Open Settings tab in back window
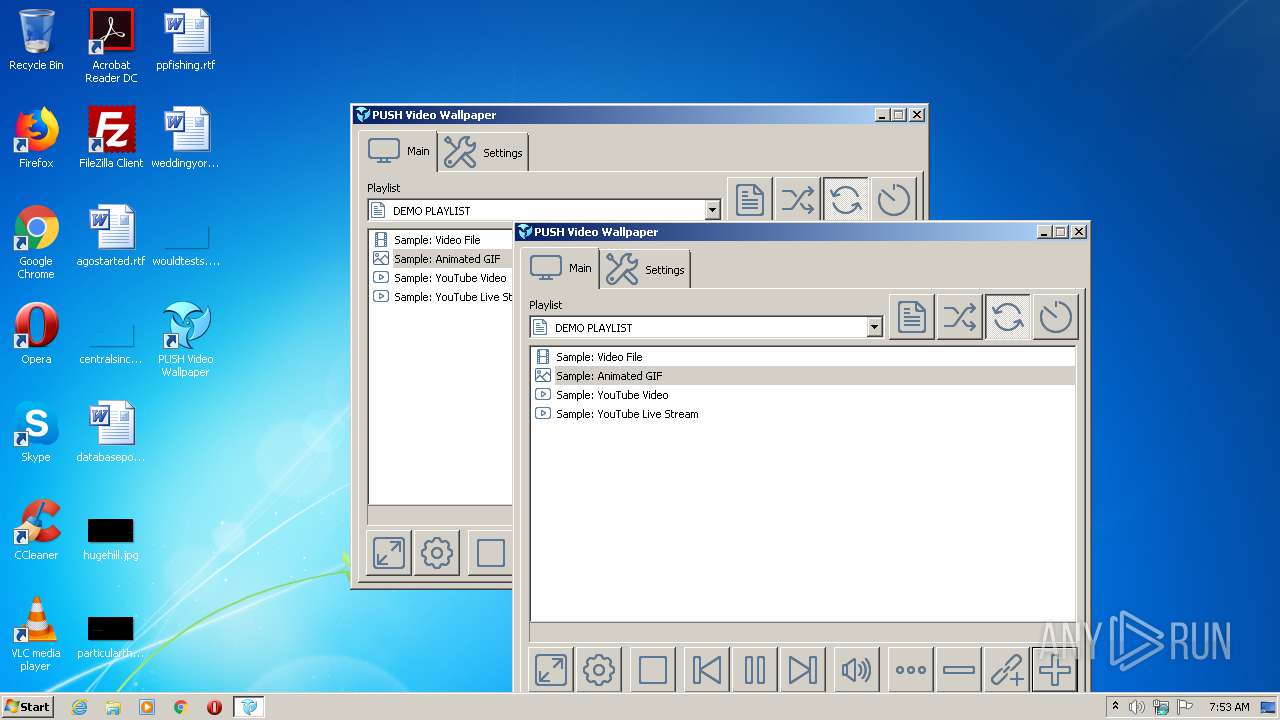 pyautogui.click(x=483, y=153)
